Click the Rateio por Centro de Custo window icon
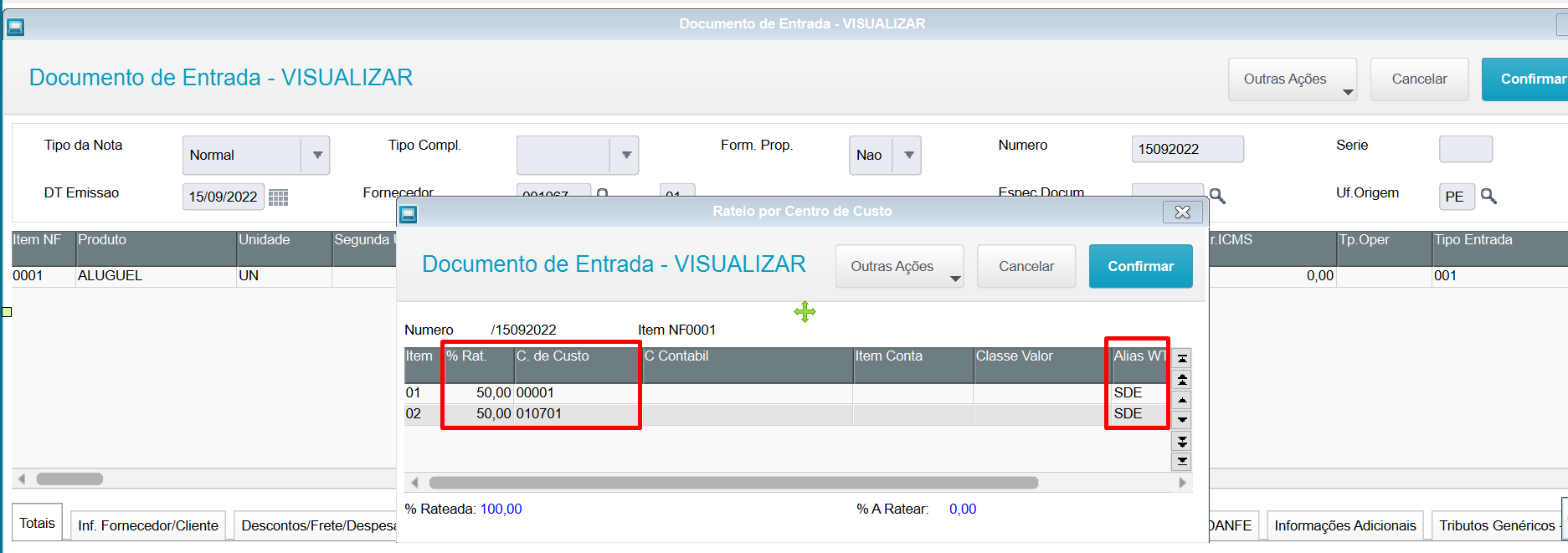 click(x=409, y=214)
